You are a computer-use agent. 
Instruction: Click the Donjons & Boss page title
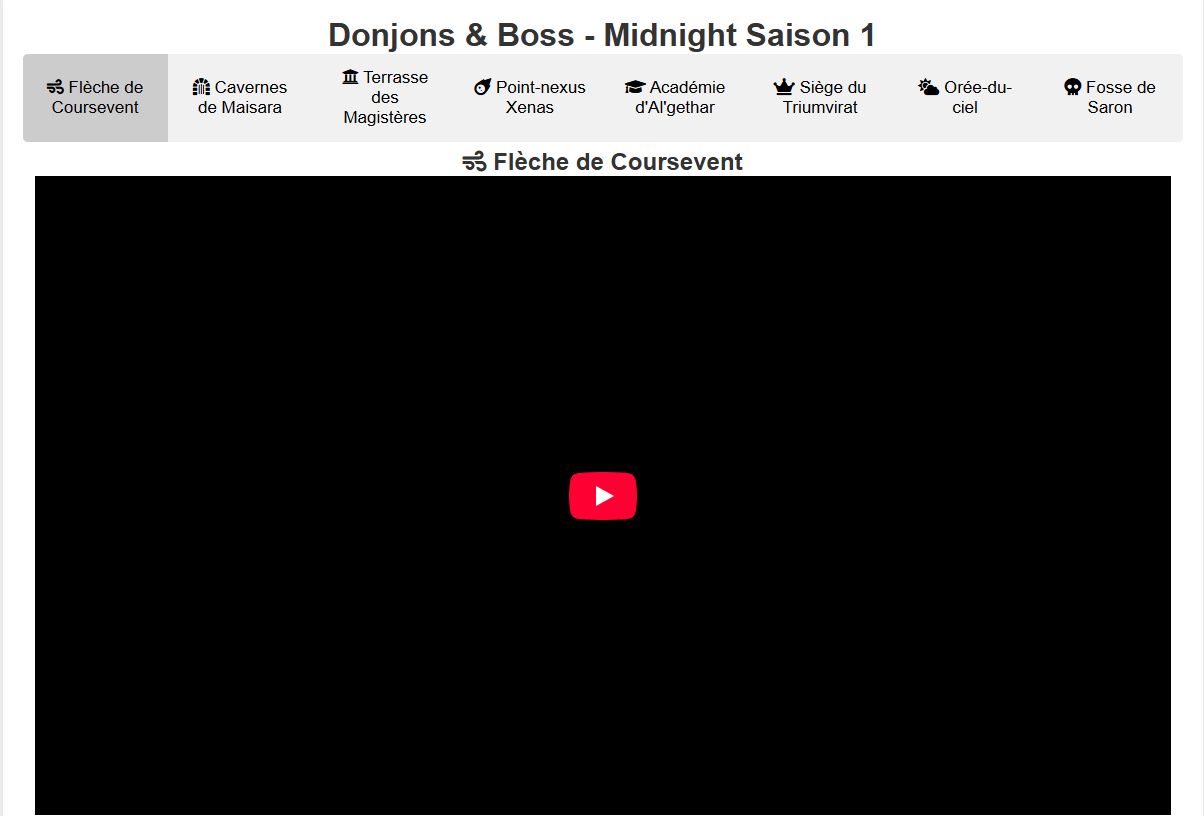coord(602,35)
